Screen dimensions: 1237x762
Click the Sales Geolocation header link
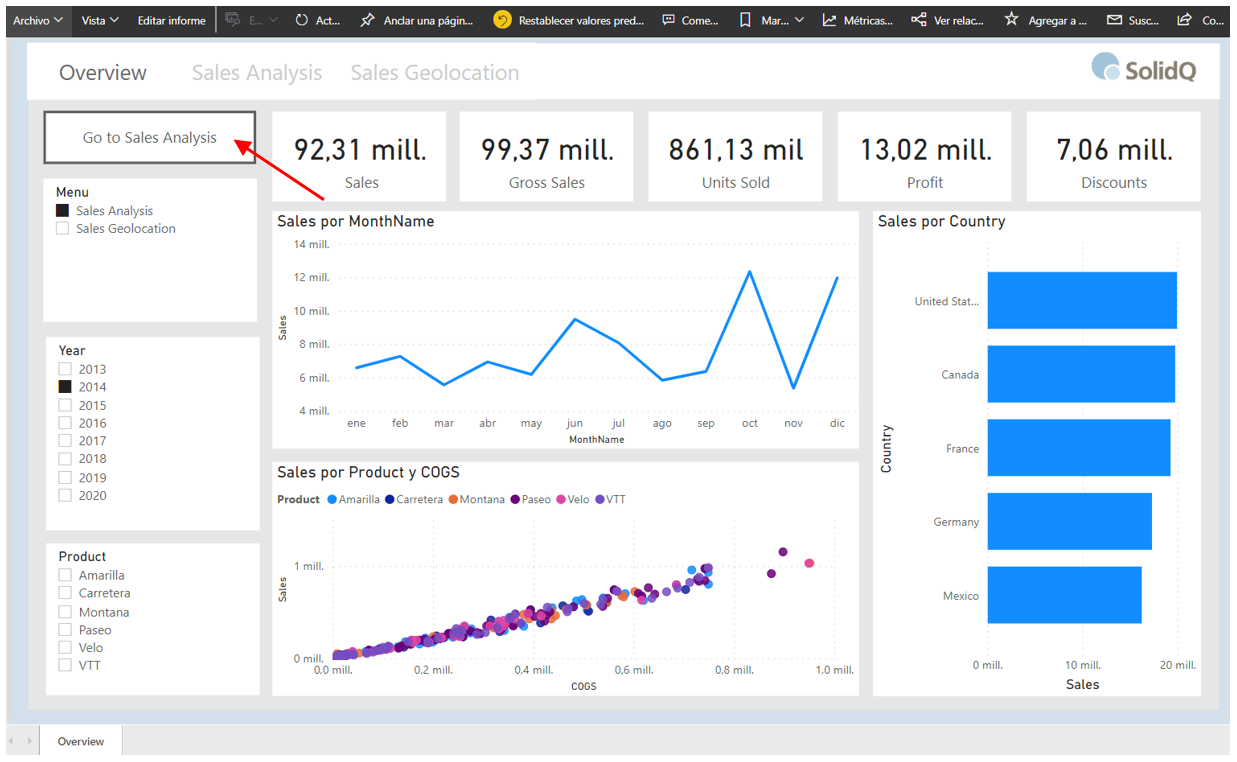[x=434, y=73]
